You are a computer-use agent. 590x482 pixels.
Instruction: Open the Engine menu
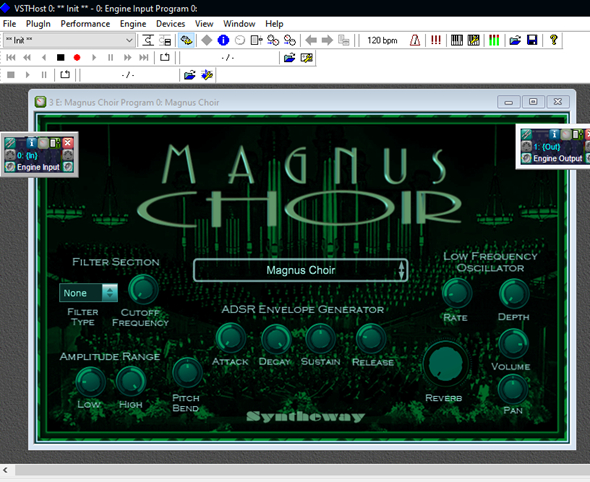click(133, 24)
